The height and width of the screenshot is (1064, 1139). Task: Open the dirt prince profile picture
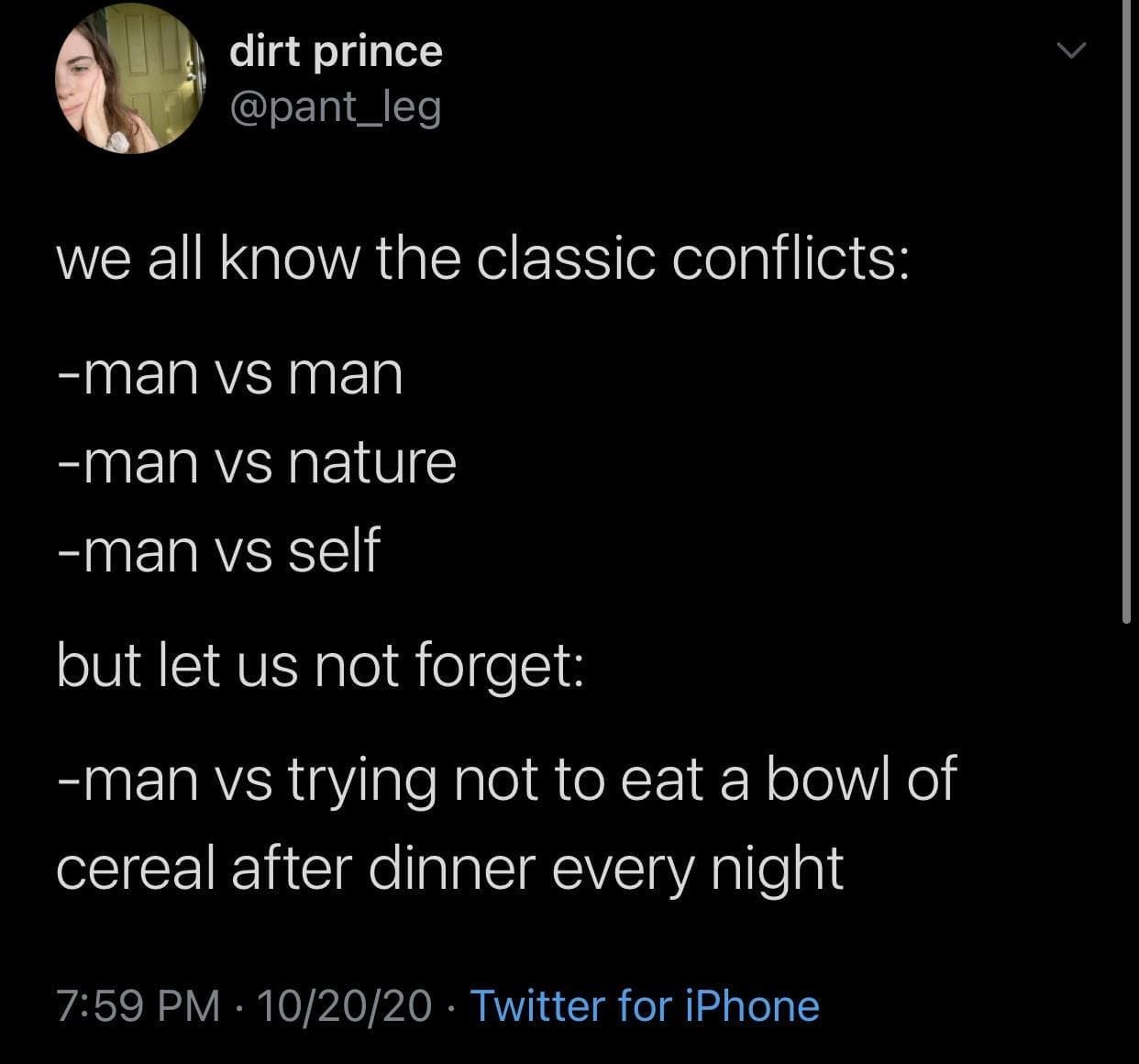point(129,78)
